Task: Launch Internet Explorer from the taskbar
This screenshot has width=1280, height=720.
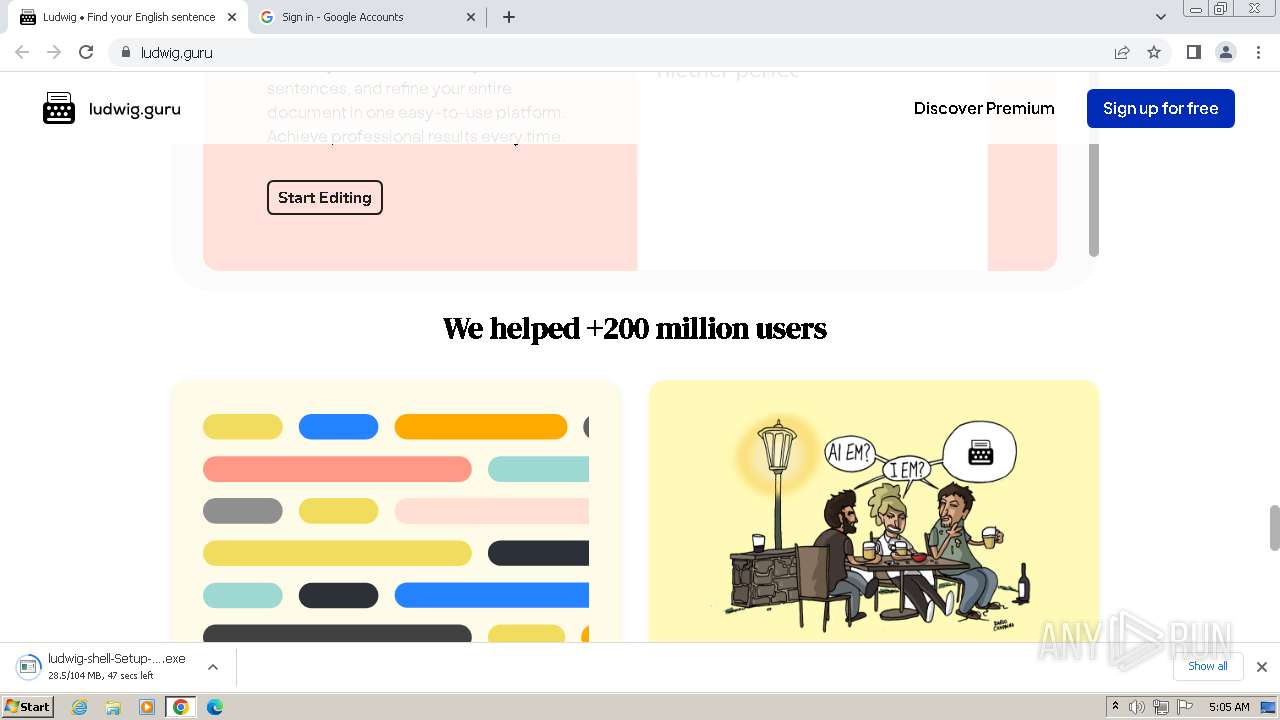Action: [80, 707]
